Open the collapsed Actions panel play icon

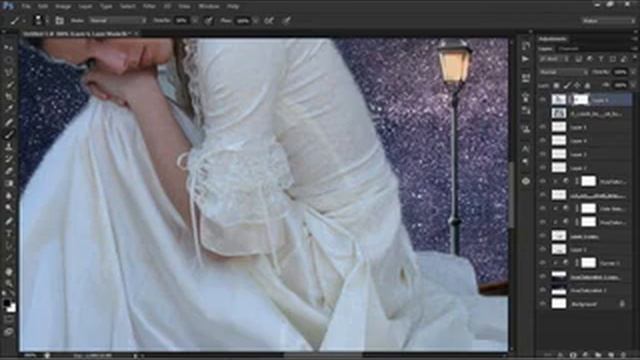pos(526,59)
